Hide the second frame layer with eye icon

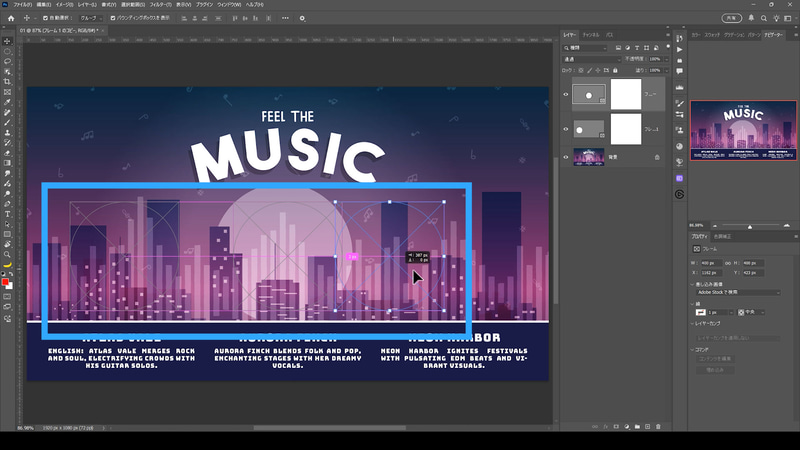565,129
